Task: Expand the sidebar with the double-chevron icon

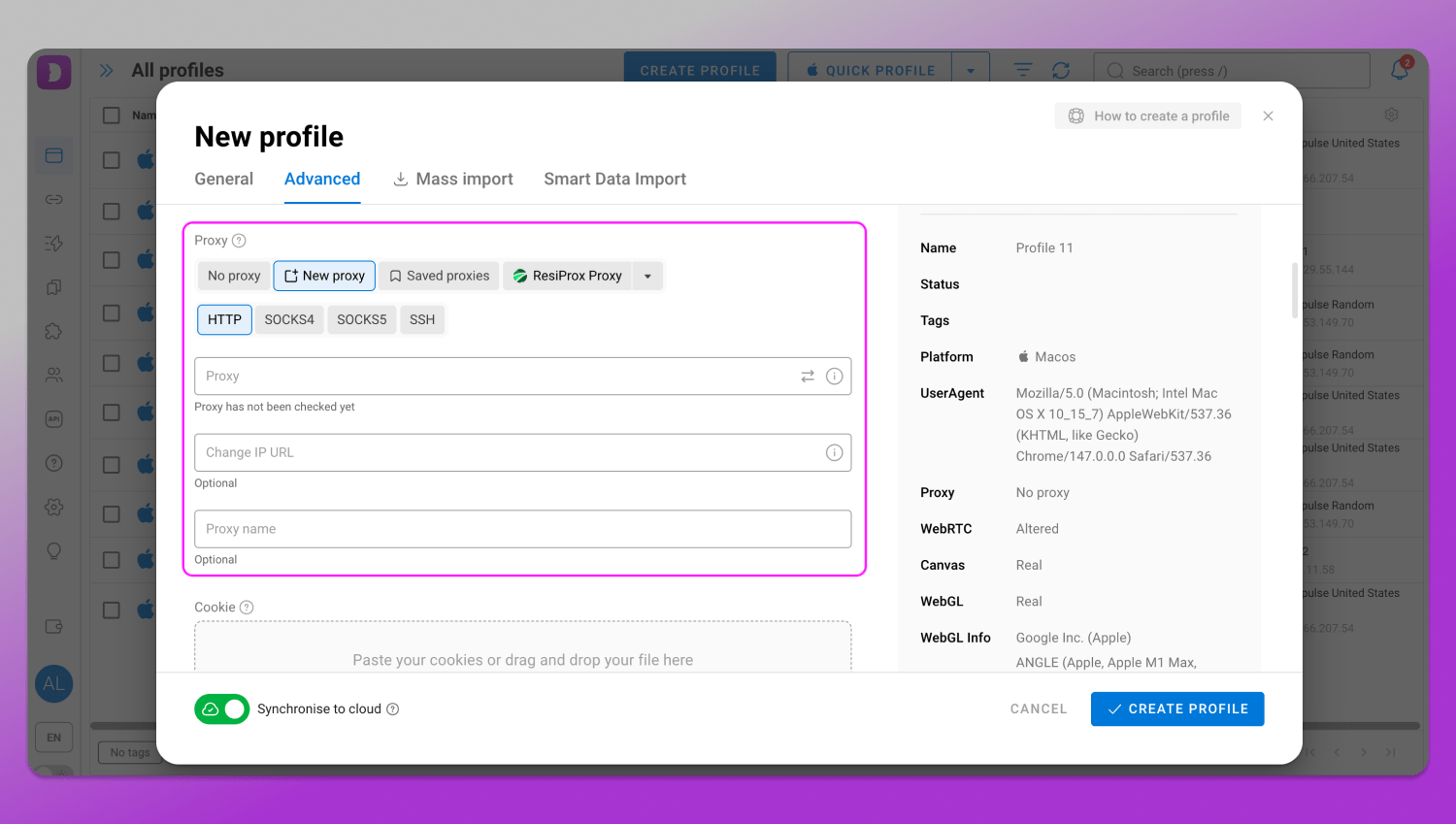Action: tap(107, 70)
